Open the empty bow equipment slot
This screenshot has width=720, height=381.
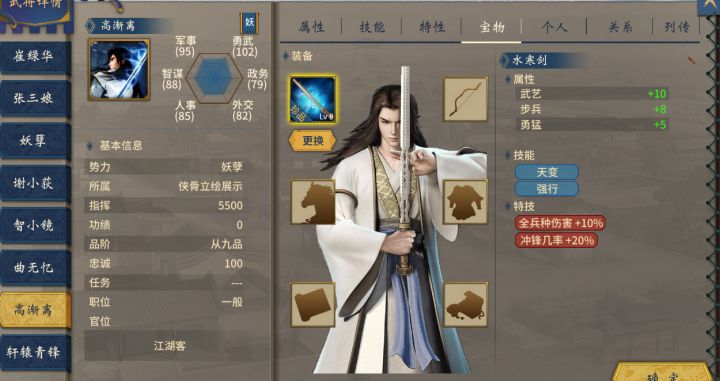tap(465, 99)
